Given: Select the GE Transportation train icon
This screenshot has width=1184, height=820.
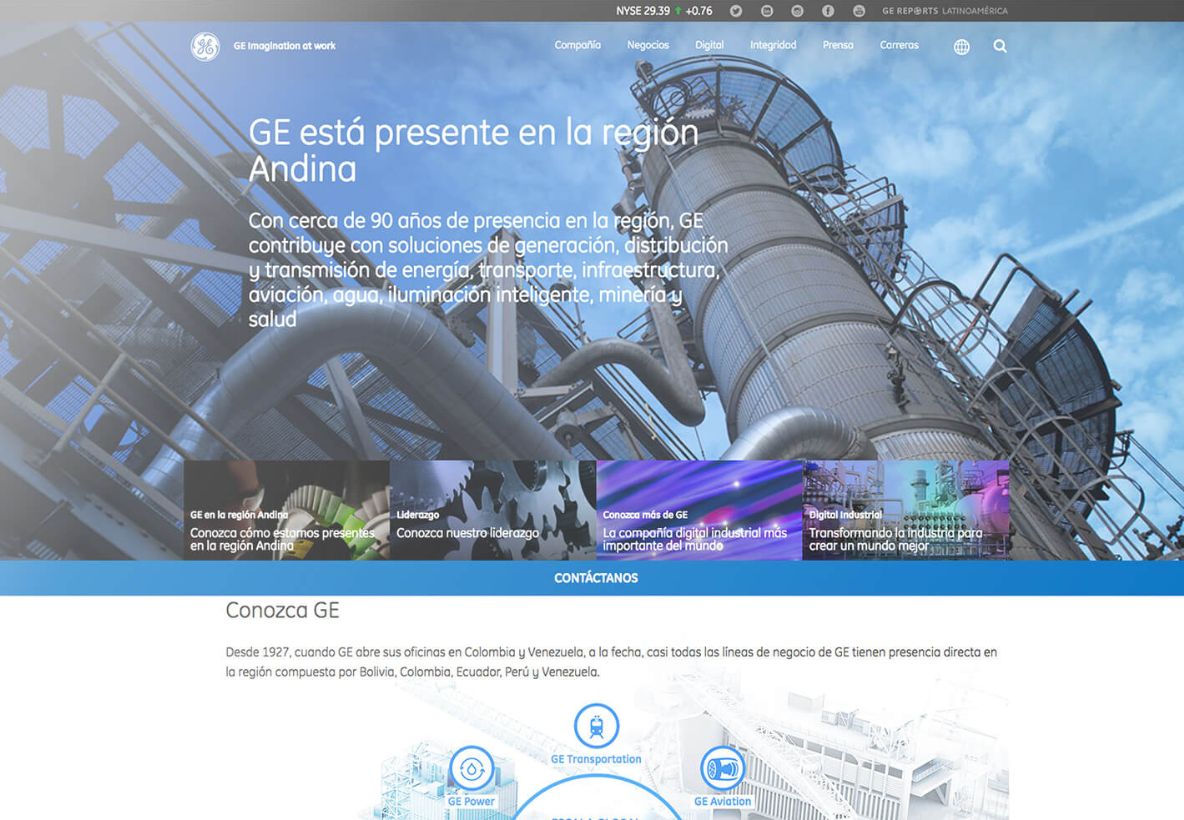Looking at the screenshot, I should 596,726.
